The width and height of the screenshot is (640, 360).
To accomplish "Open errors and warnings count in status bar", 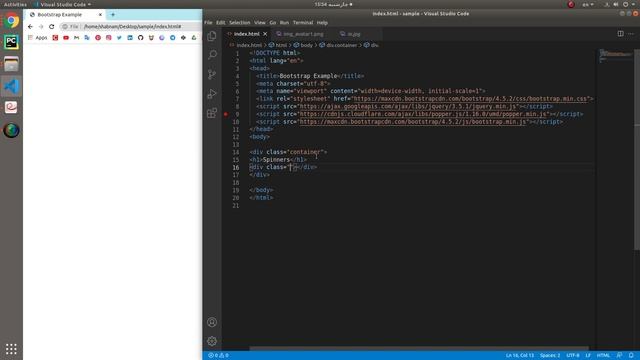I will 218,356.
